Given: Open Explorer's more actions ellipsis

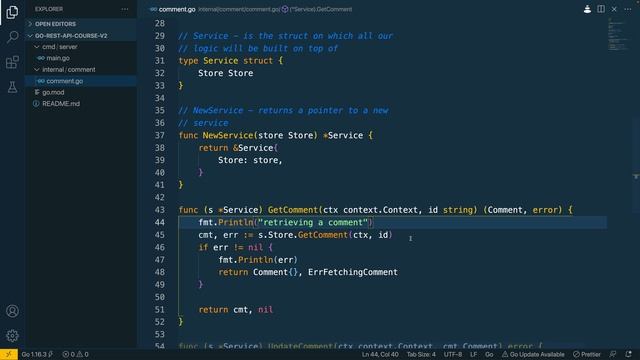Looking at the screenshot, I should 125,9.
